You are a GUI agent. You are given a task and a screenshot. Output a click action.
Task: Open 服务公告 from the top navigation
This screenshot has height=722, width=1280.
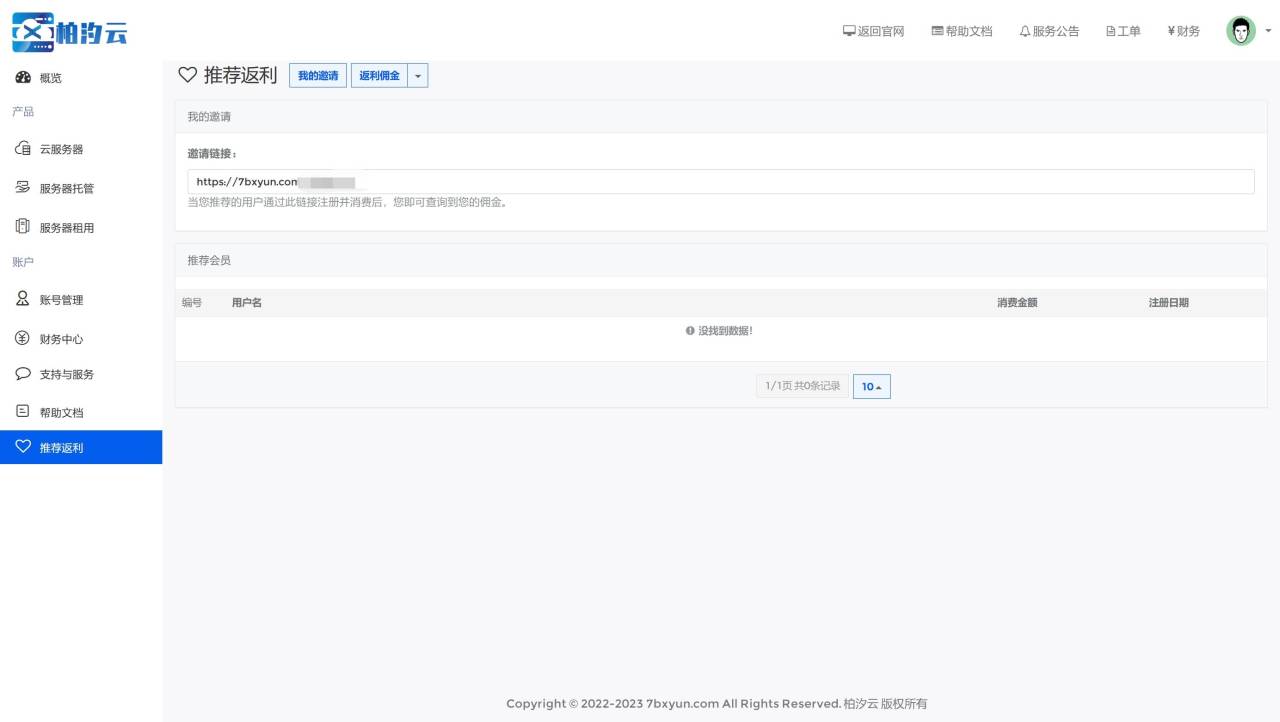coord(1049,31)
